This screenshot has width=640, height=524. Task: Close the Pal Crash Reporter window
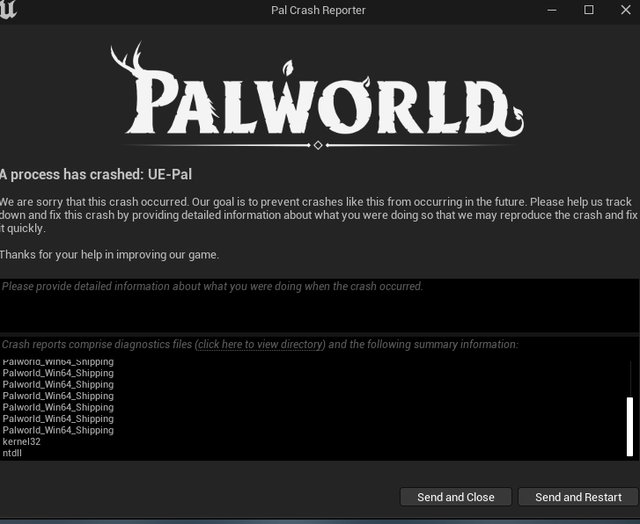(625, 10)
